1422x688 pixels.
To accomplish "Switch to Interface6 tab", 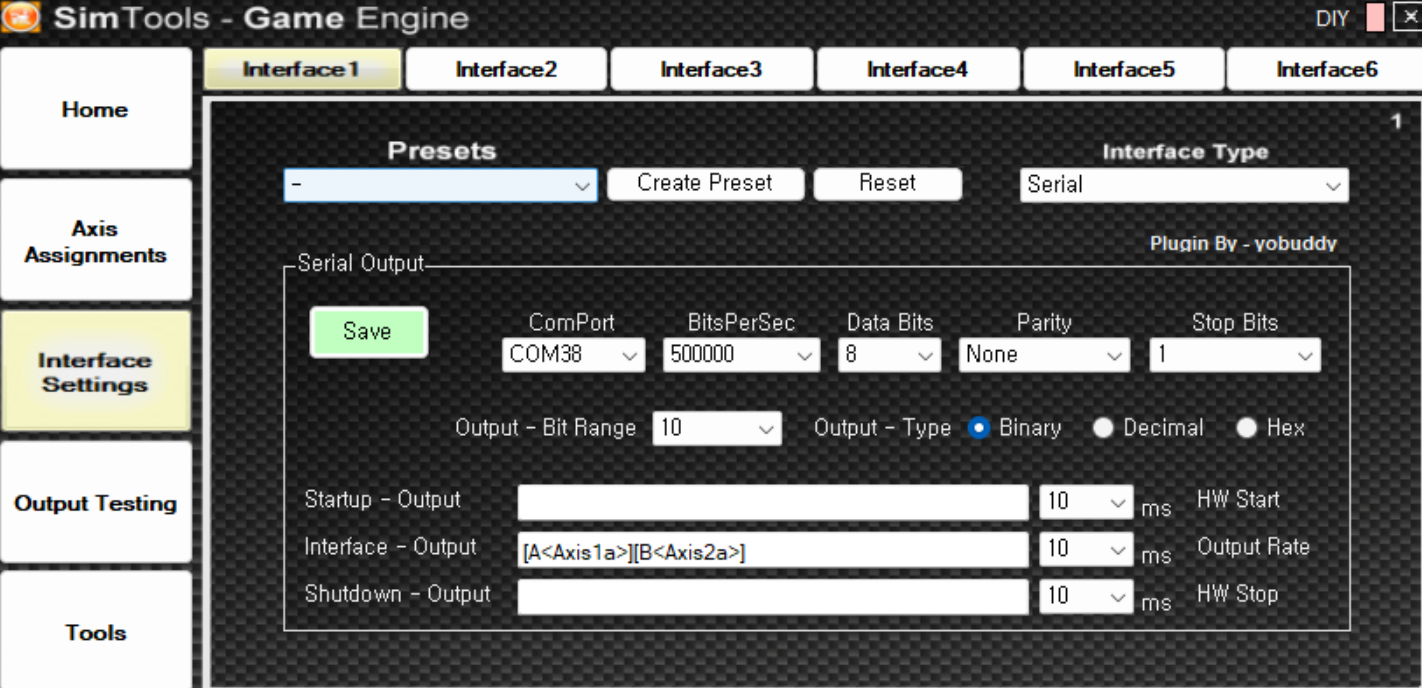I will [x=1325, y=69].
